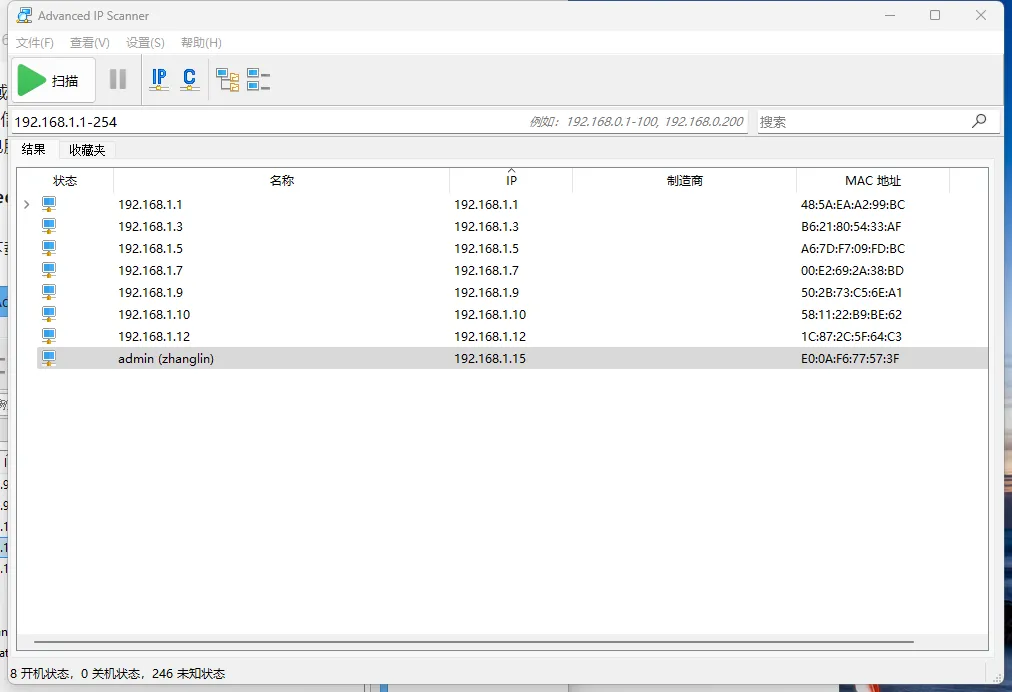Select name 192.168.1.10 in 名称 column

(x=154, y=314)
